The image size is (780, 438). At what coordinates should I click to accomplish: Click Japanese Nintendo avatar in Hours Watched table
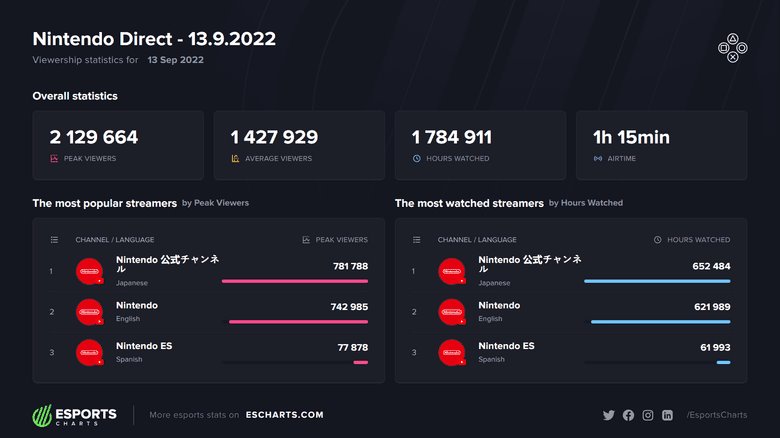452,271
